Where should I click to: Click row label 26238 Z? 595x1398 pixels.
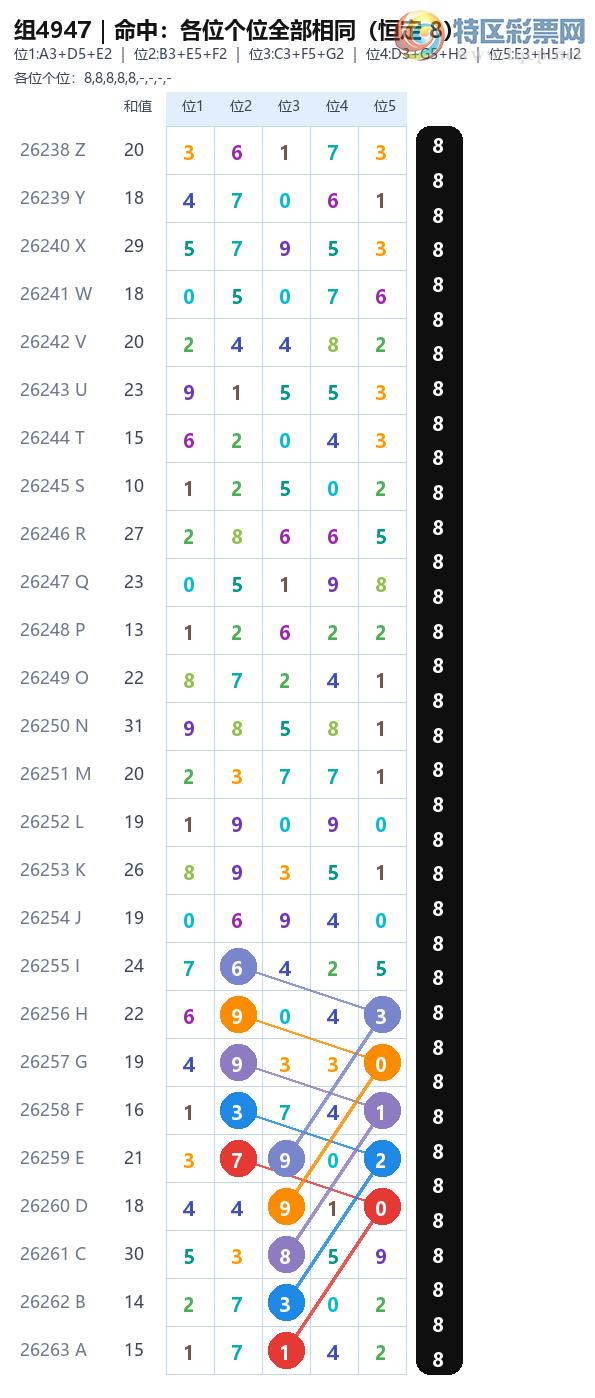point(53,150)
